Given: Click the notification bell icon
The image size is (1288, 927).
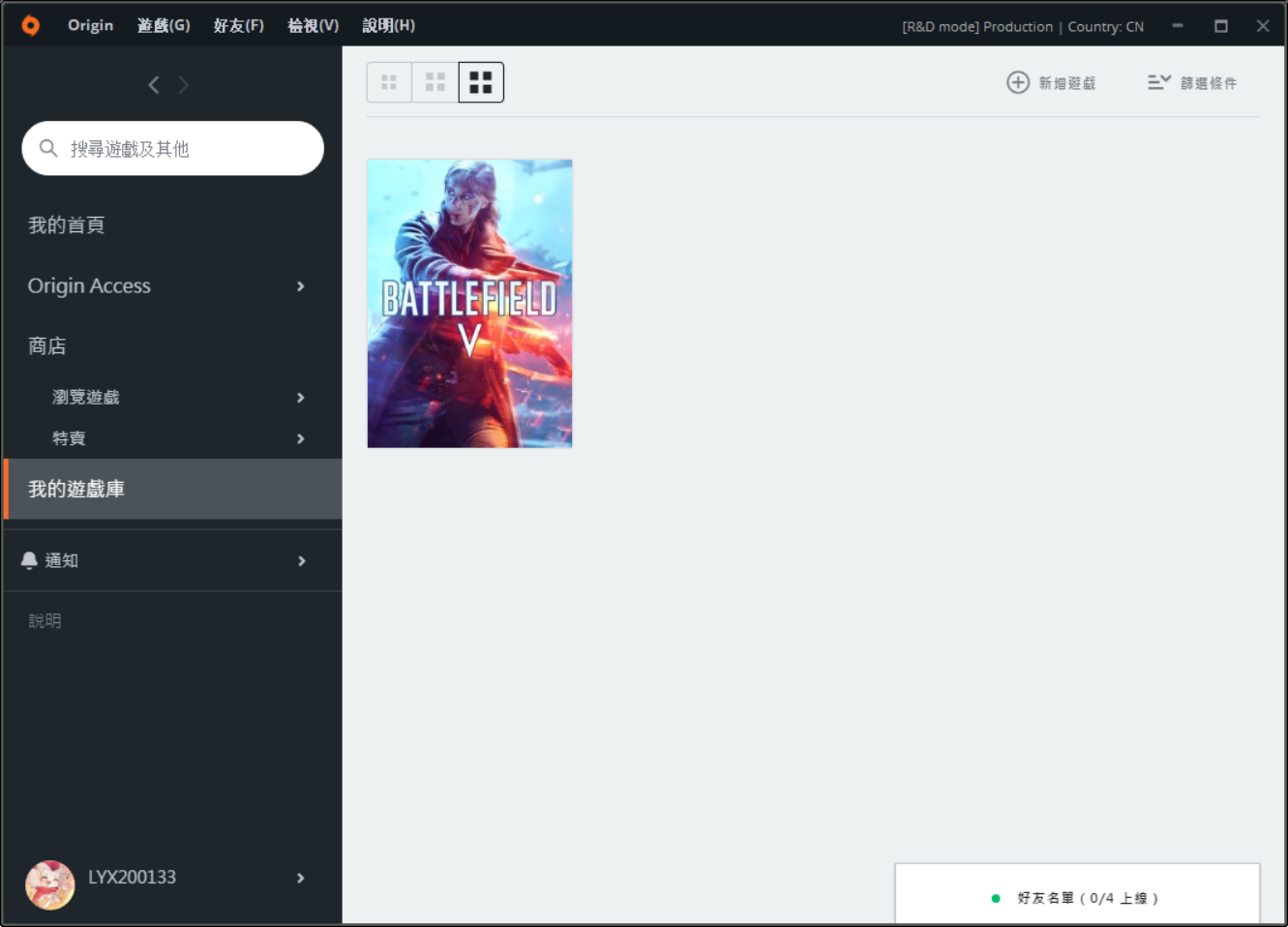Looking at the screenshot, I should (x=29, y=560).
